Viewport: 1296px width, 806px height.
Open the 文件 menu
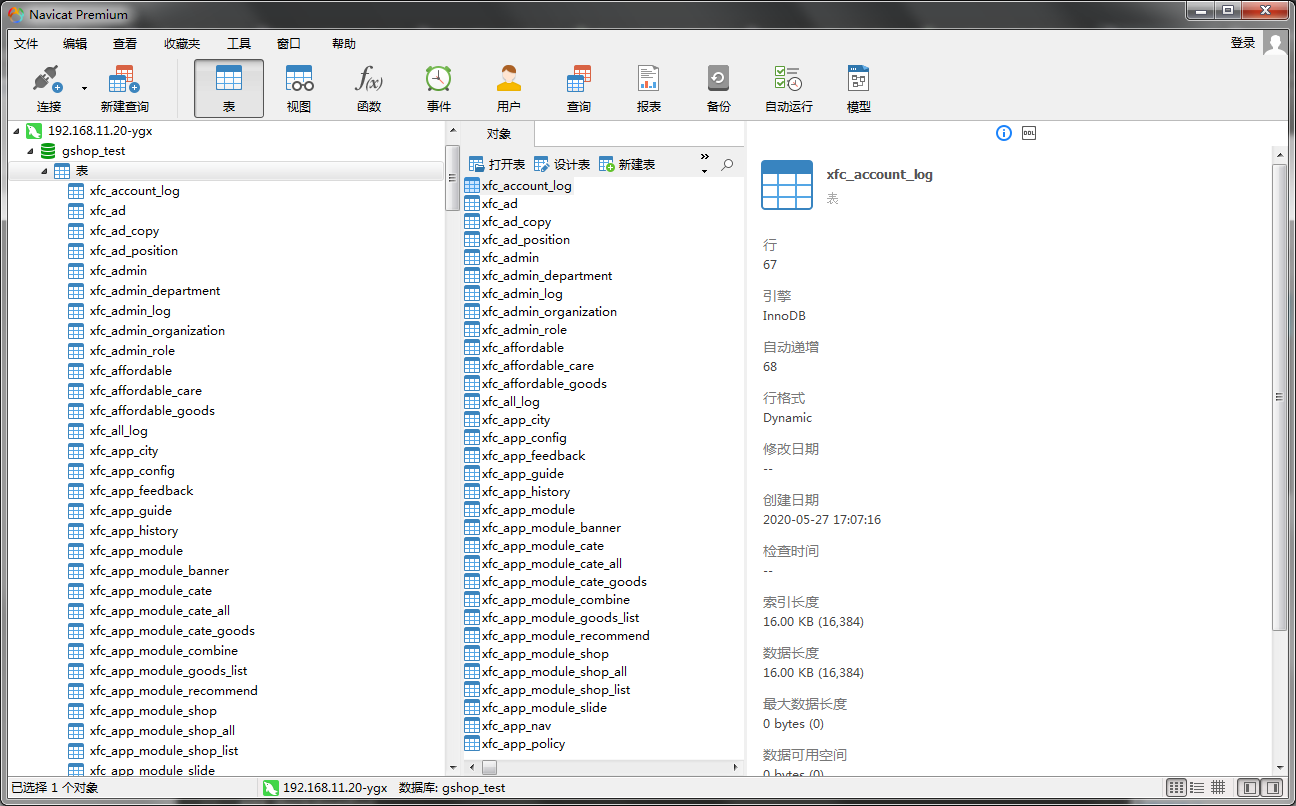coord(26,44)
